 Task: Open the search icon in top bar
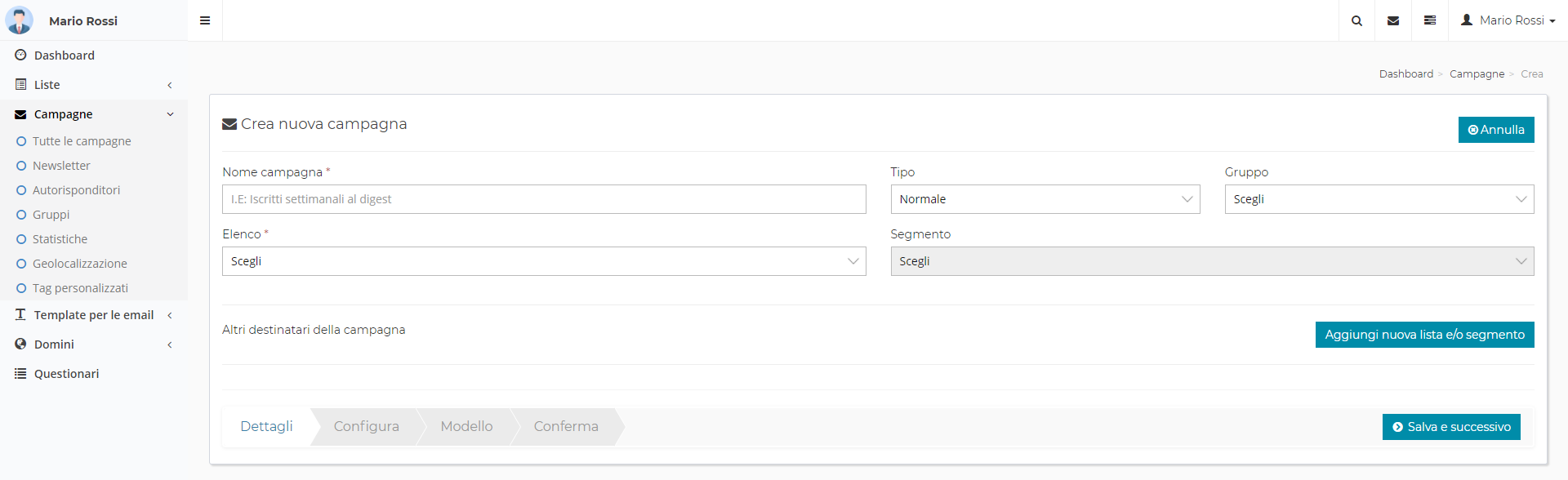click(x=1356, y=20)
